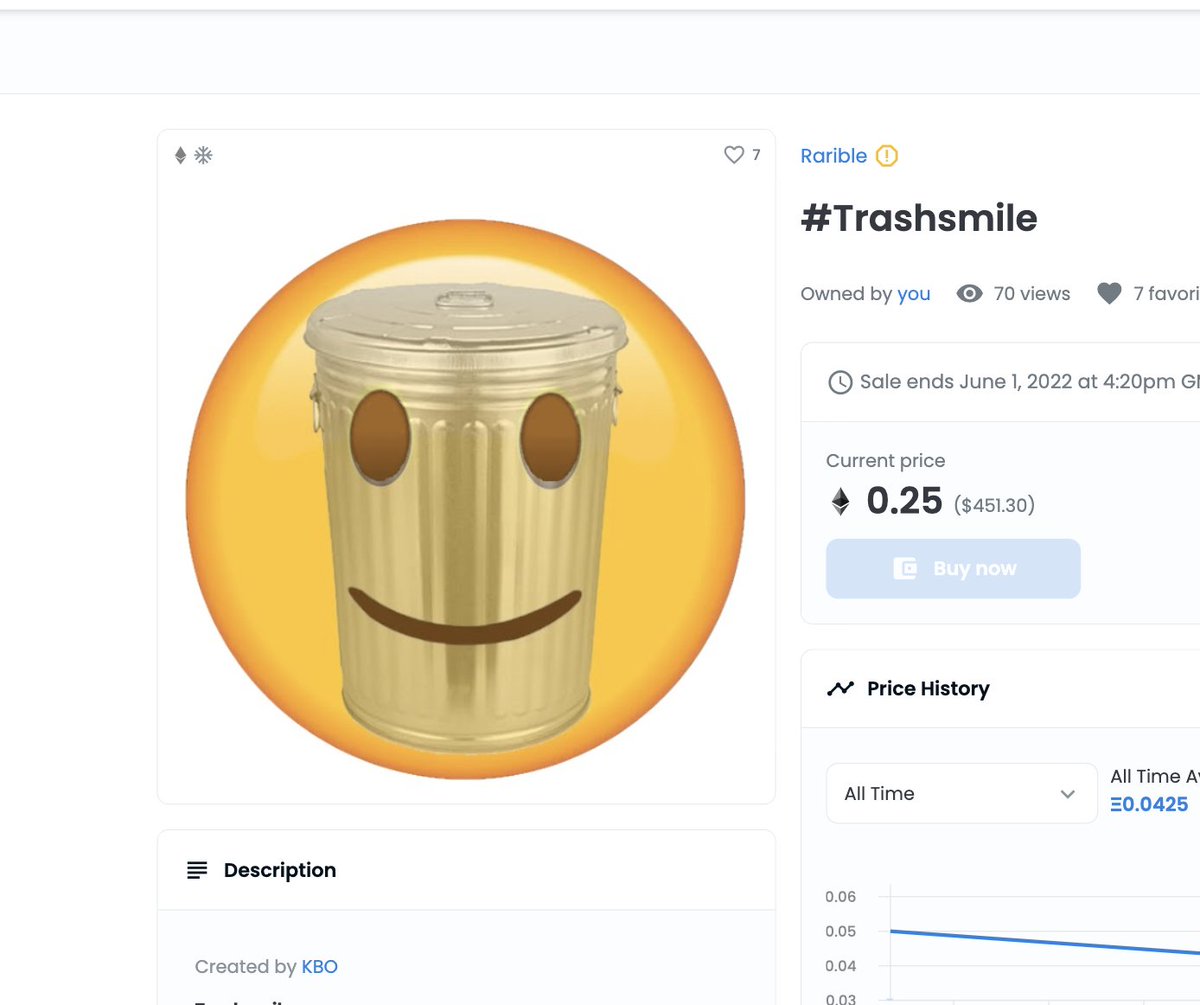The height and width of the screenshot is (1005, 1200).
Task: Click the '70 views' text
Action: pyautogui.click(x=1032, y=294)
